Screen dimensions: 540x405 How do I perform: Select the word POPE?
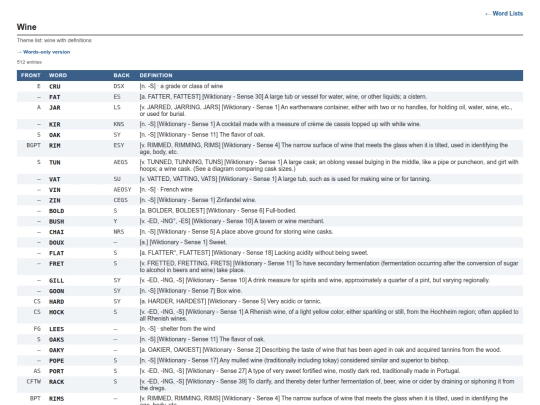click(56, 361)
